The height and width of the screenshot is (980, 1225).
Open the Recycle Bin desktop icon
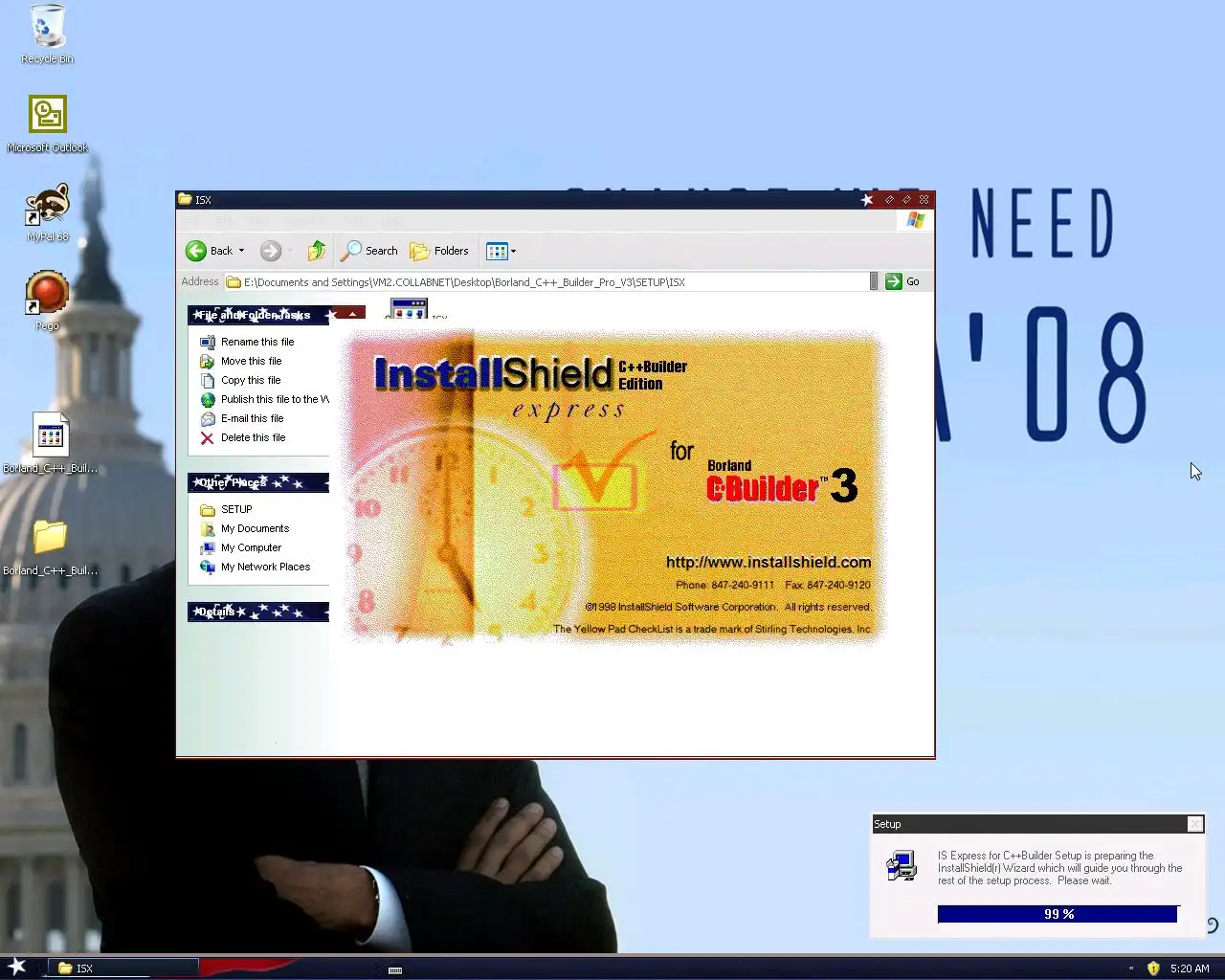(47, 34)
